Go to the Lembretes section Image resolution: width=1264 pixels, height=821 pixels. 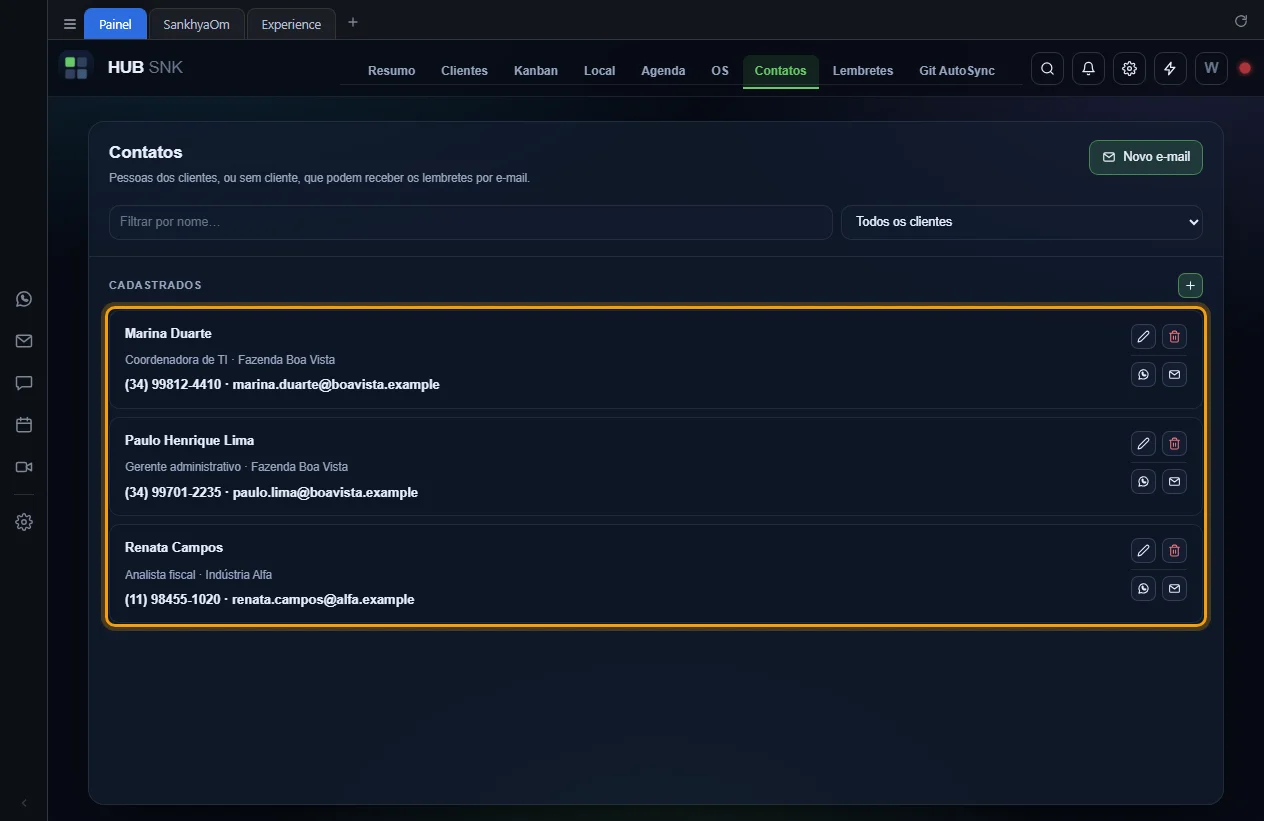point(863,71)
